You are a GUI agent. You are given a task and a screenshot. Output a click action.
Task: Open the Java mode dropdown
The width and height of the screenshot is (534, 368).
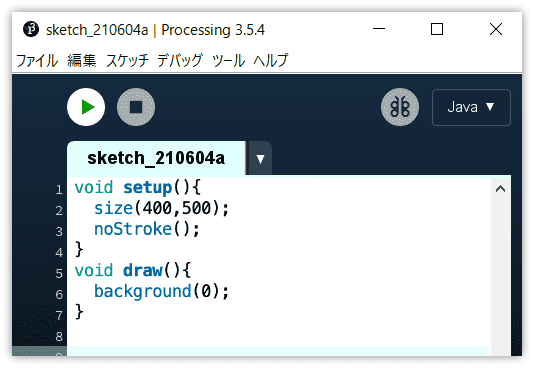pyautogui.click(x=471, y=107)
